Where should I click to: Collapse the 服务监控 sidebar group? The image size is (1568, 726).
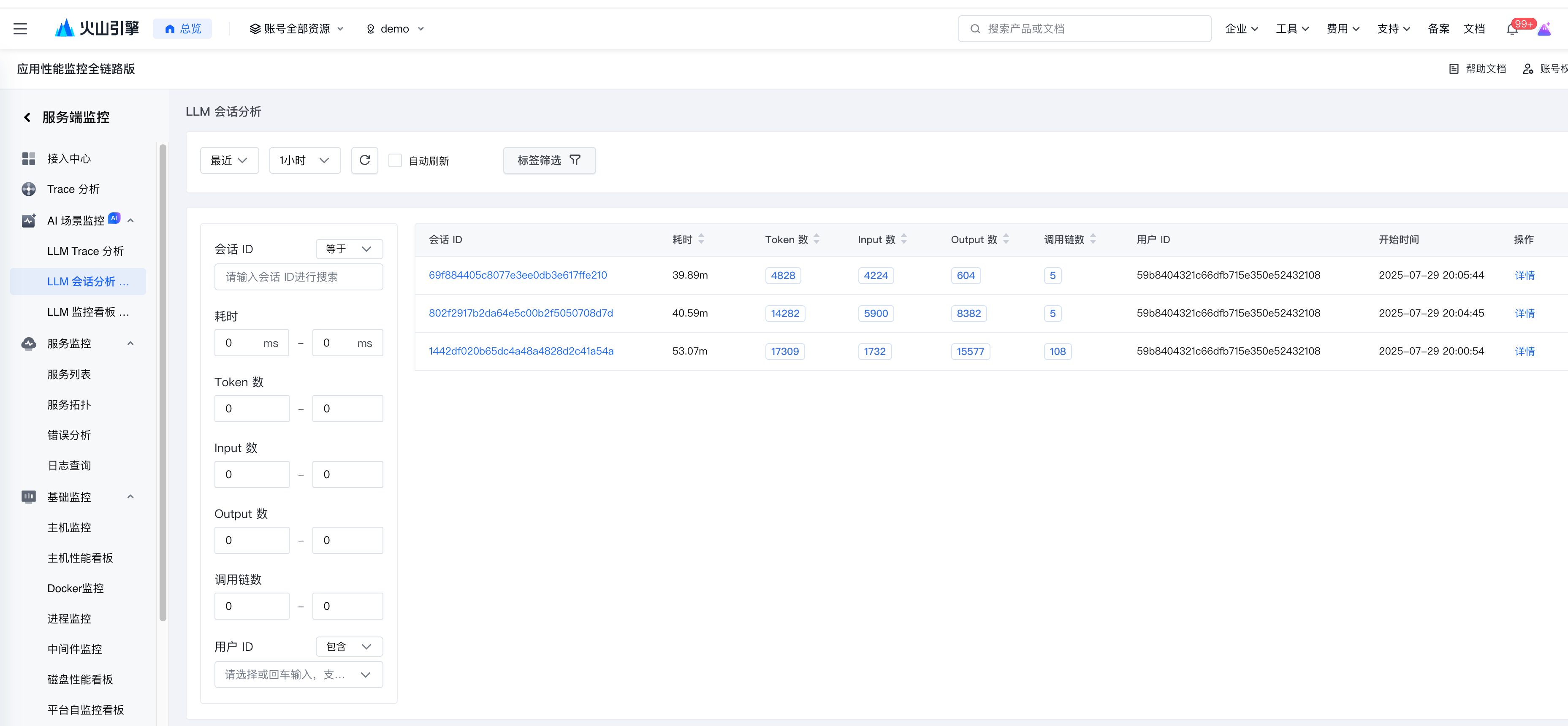[x=130, y=343]
